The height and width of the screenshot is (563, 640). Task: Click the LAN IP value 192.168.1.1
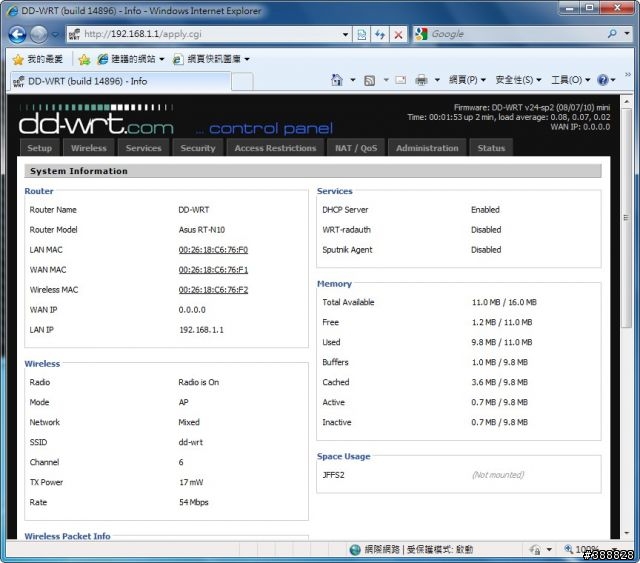point(201,329)
